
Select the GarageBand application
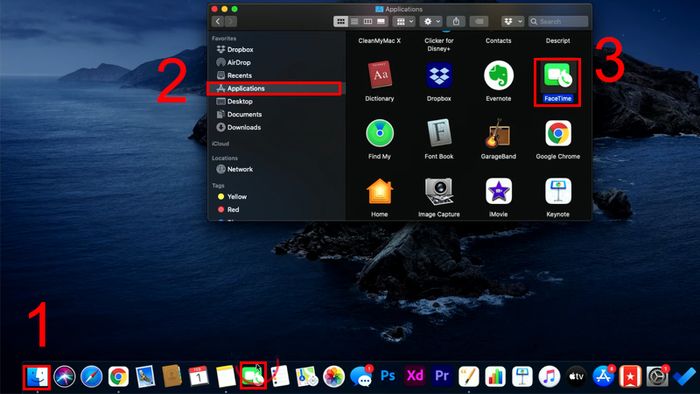[498, 133]
